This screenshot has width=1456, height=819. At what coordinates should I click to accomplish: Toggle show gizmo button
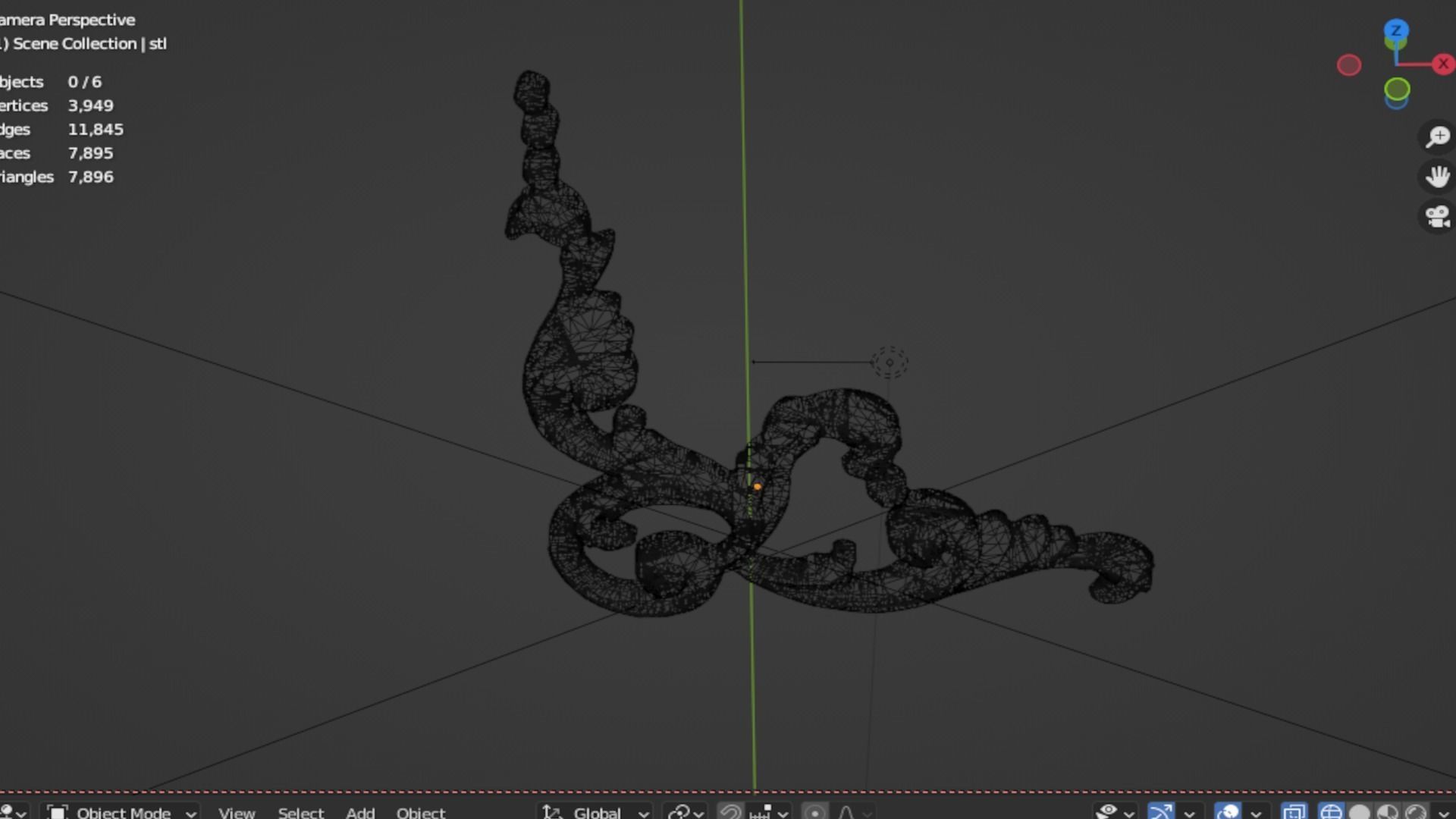click(1161, 812)
